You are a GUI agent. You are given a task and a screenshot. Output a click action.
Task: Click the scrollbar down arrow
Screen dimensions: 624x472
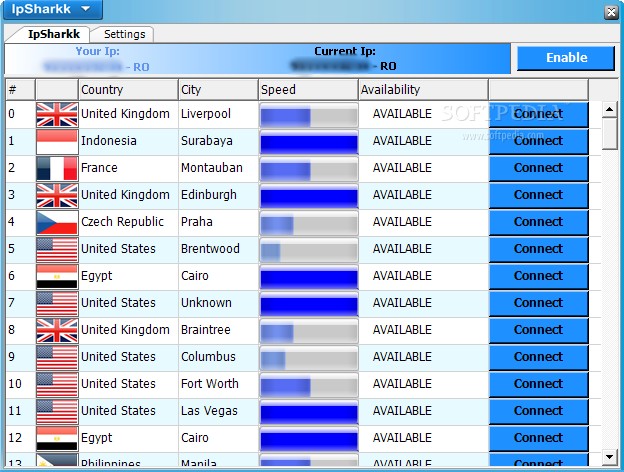tap(610, 457)
